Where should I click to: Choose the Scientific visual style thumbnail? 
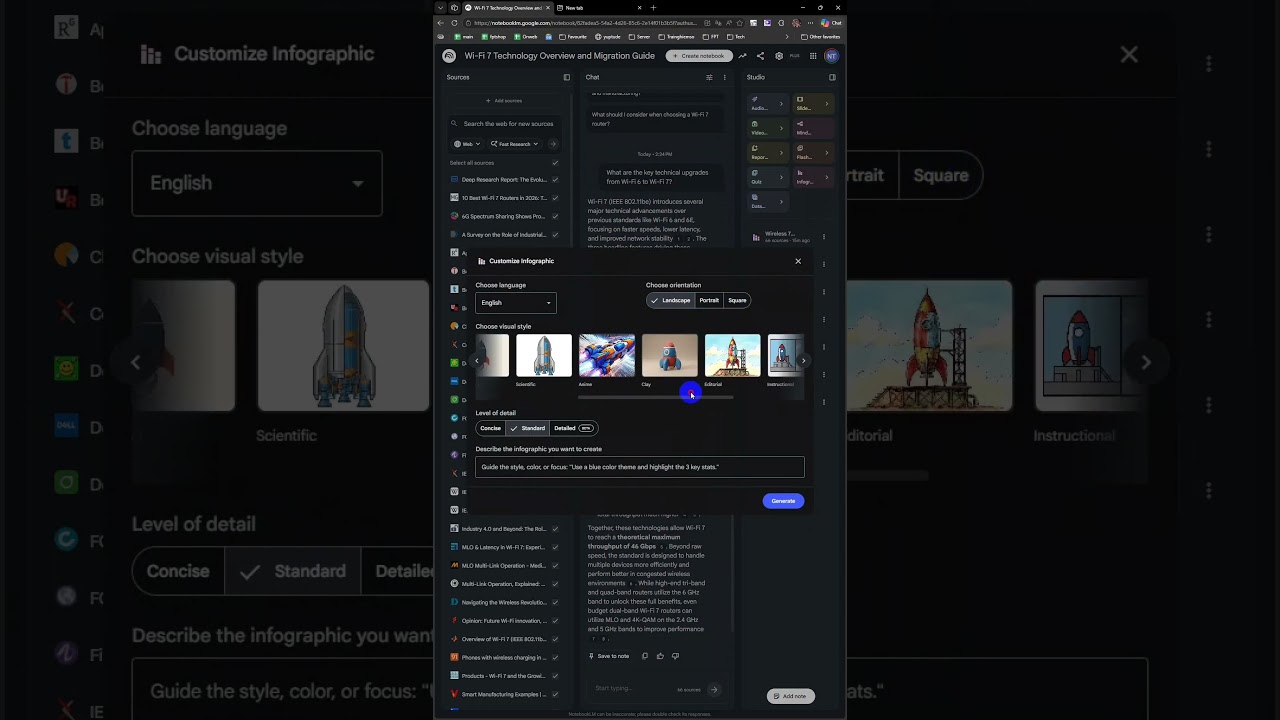[x=544, y=355]
